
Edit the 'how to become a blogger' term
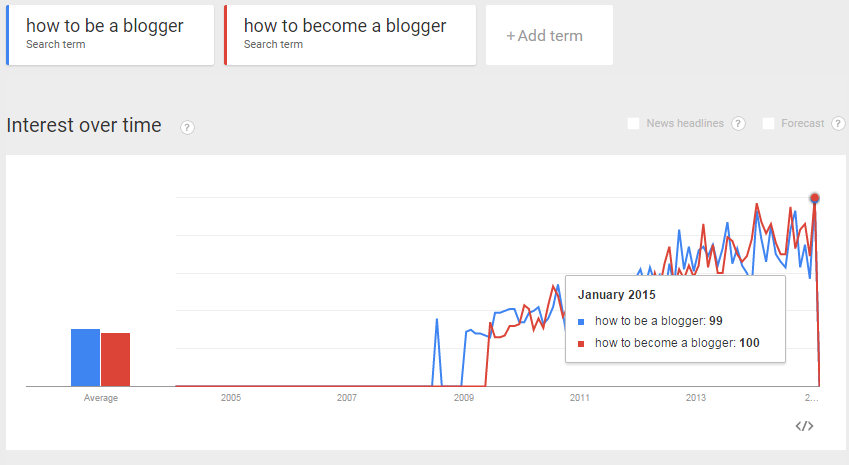pos(350,35)
